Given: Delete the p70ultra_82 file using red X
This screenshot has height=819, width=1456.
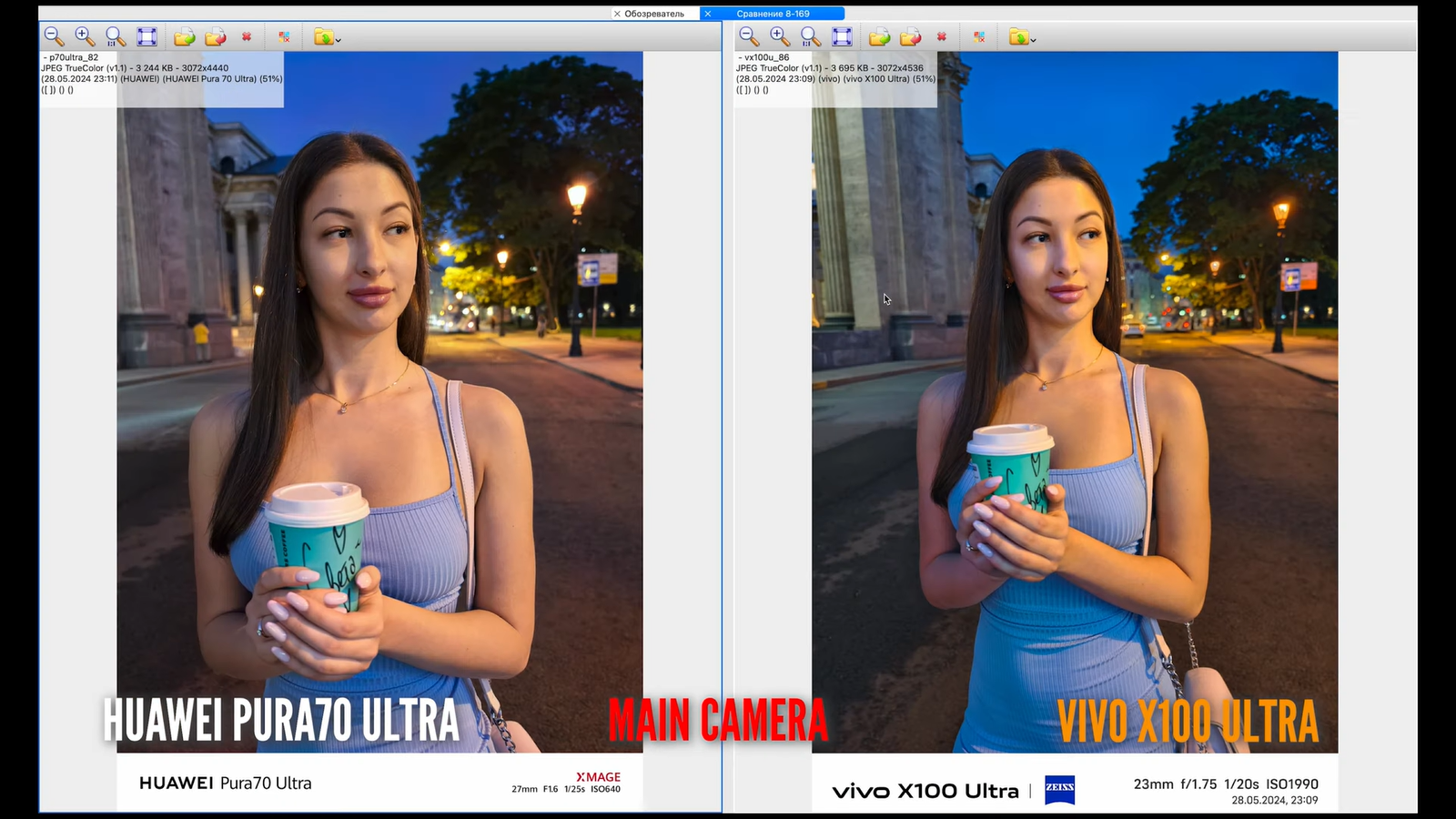Looking at the screenshot, I should click(247, 37).
